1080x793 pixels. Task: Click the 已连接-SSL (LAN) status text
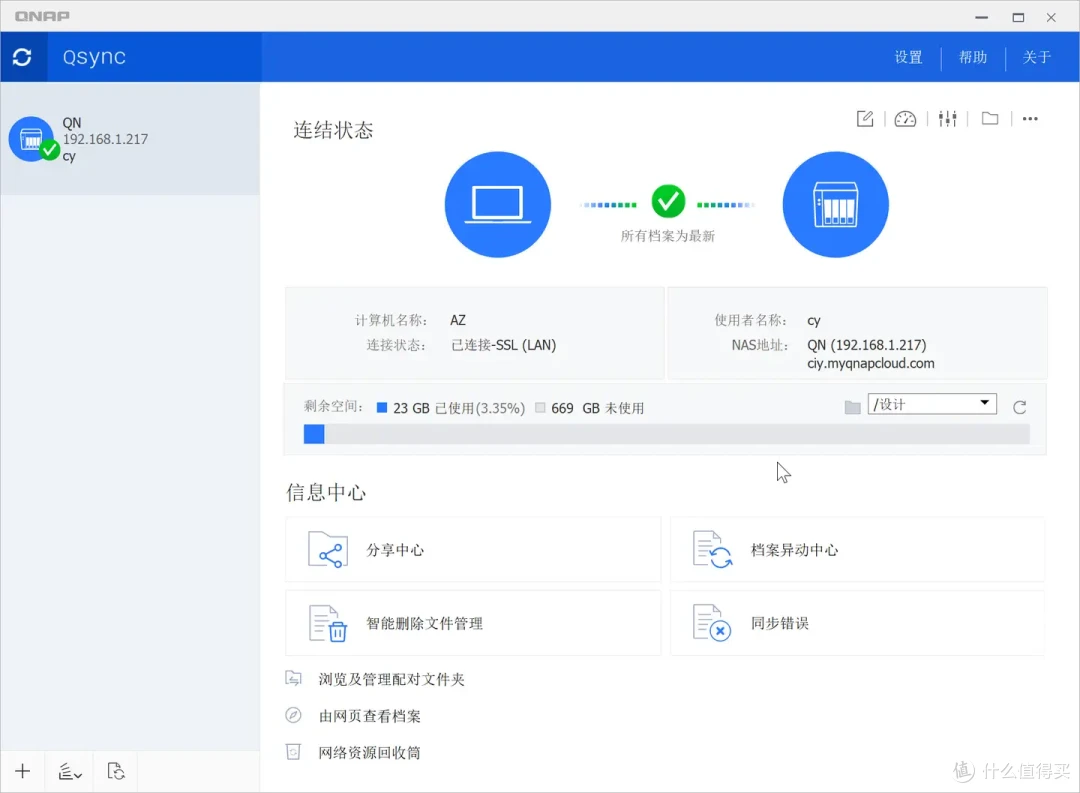tap(503, 345)
